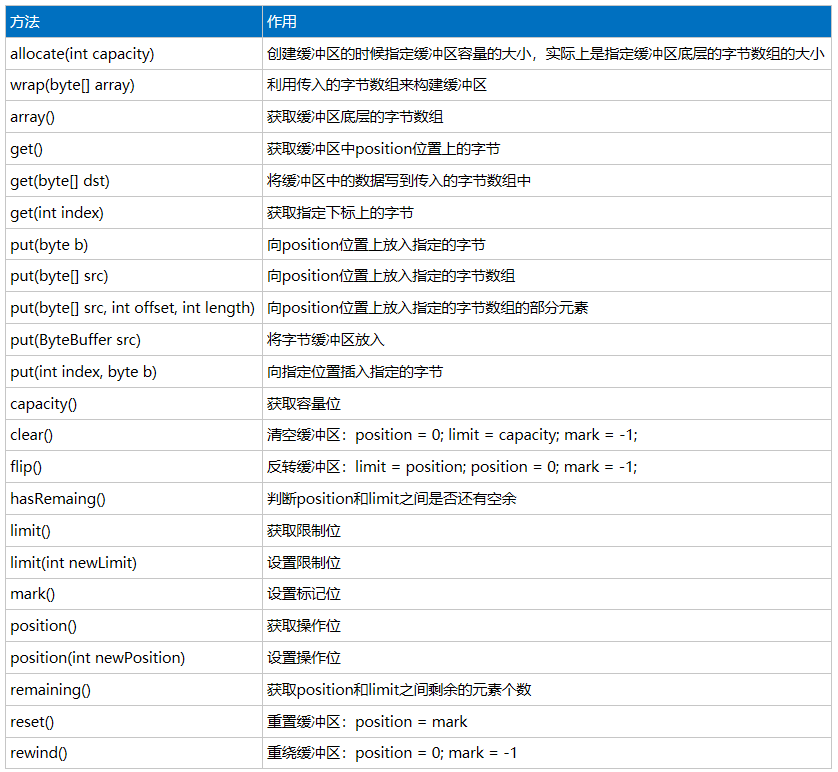Select put(byte[] src, int offset, int length)
The height and width of the screenshot is (772, 838).
point(134,308)
